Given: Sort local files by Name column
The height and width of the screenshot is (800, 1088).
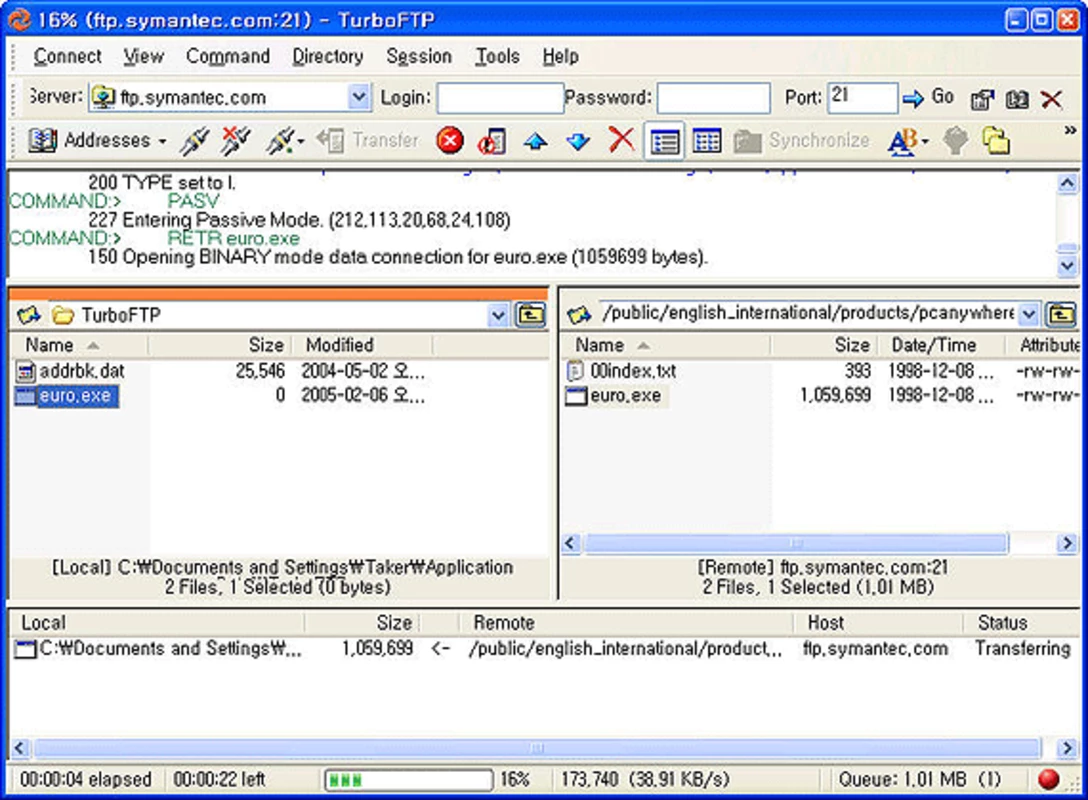Looking at the screenshot, I should click(x=78, y=345).
